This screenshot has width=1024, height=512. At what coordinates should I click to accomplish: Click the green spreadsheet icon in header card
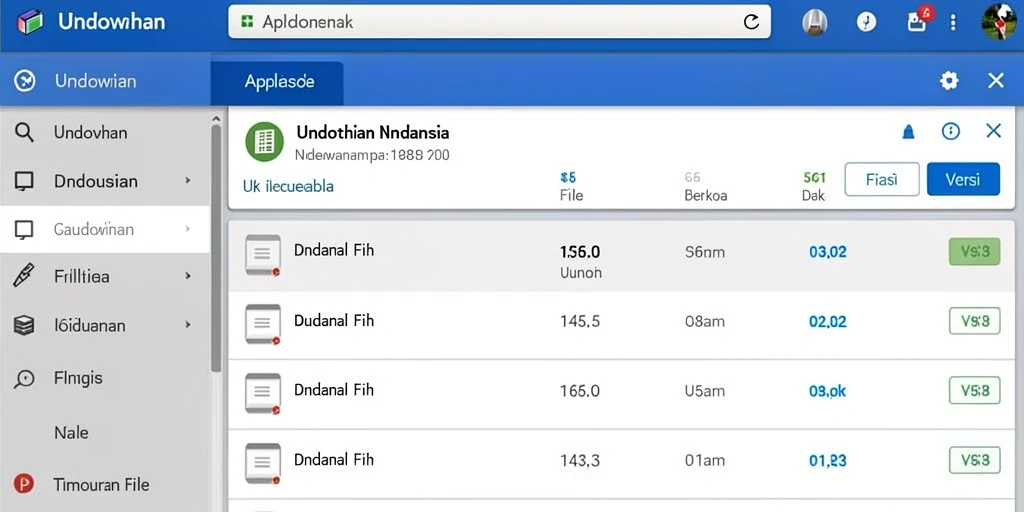[x=264, y=142]
